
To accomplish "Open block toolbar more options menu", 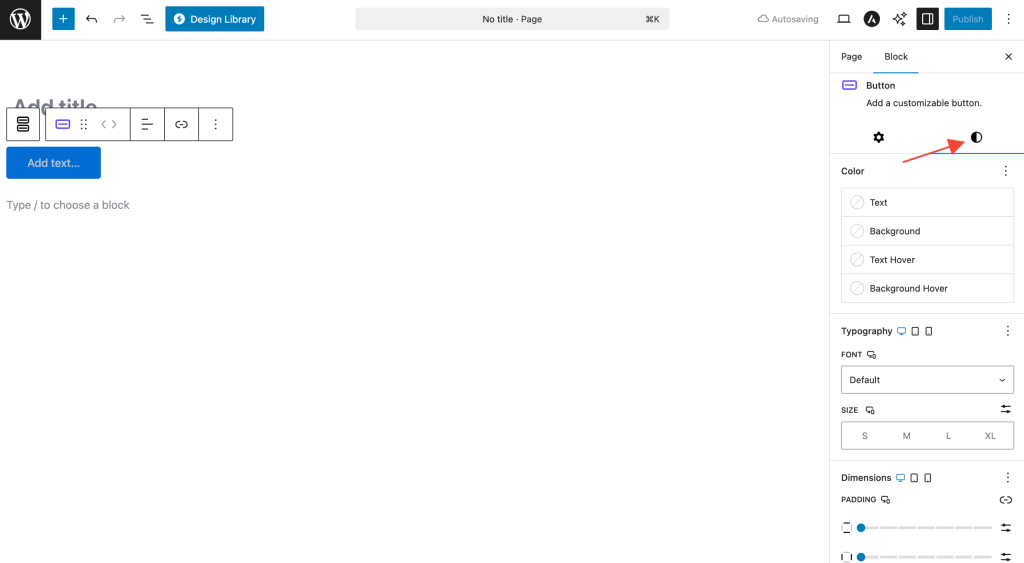I will click(x=215, y=124).
